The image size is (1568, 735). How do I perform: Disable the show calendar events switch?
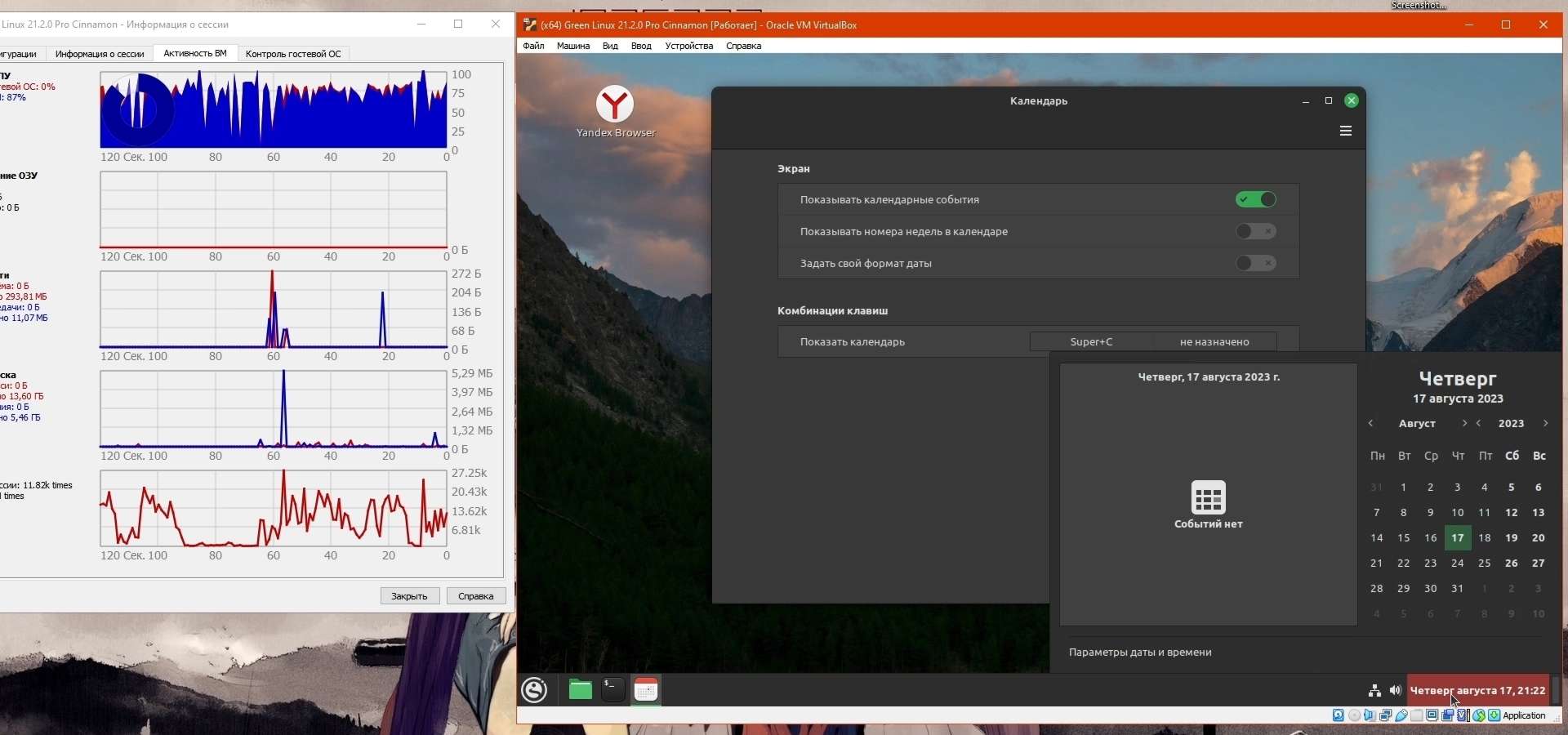tap(1256, 199)
